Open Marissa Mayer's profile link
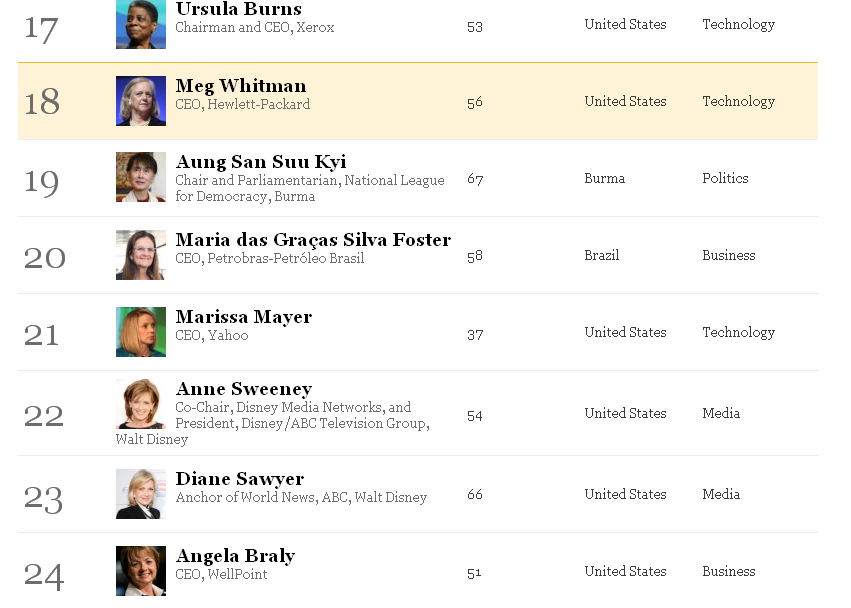 (244, 317)
